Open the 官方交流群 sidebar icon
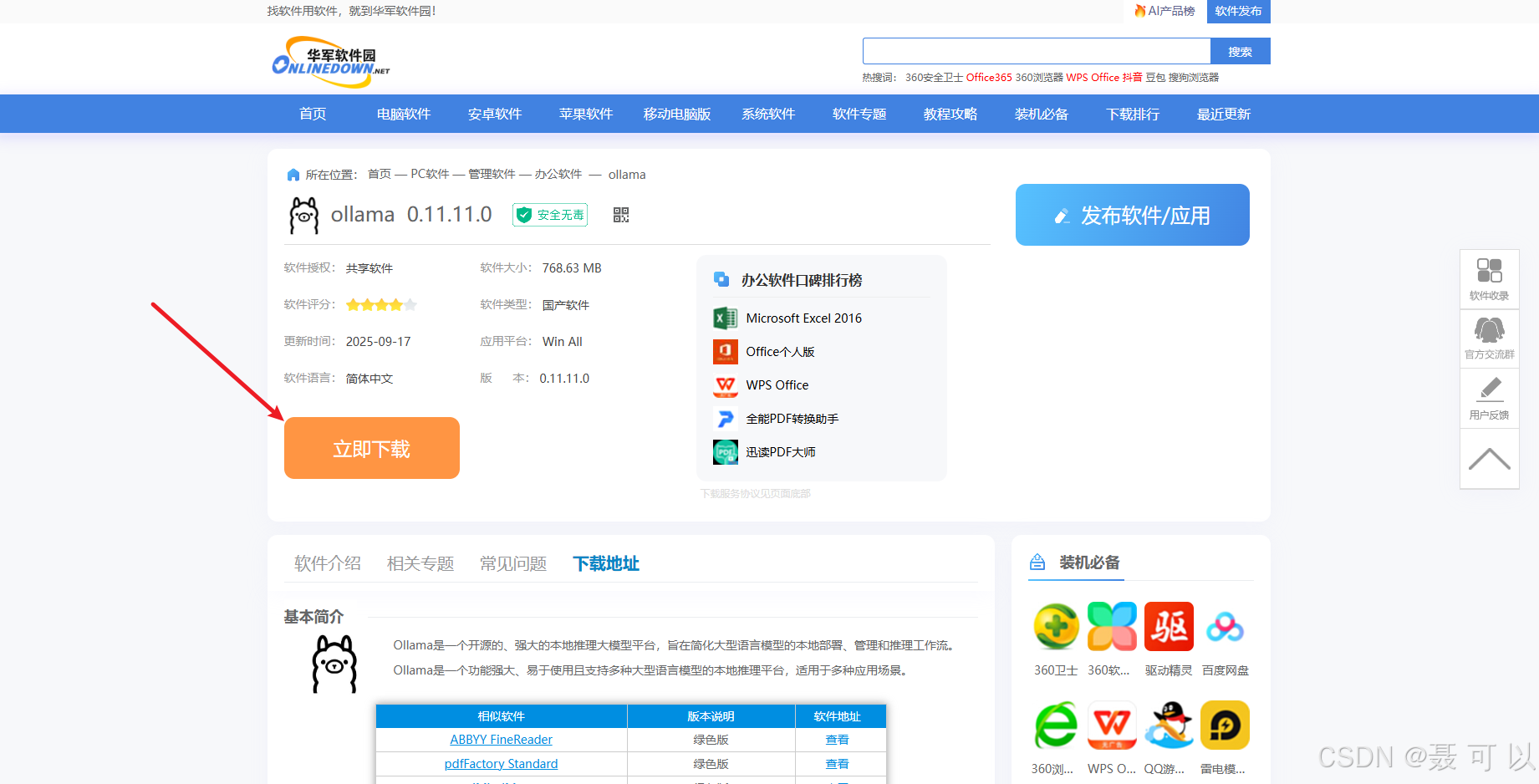This screenshot has height=784, width=1539. tap(1489, 339)
